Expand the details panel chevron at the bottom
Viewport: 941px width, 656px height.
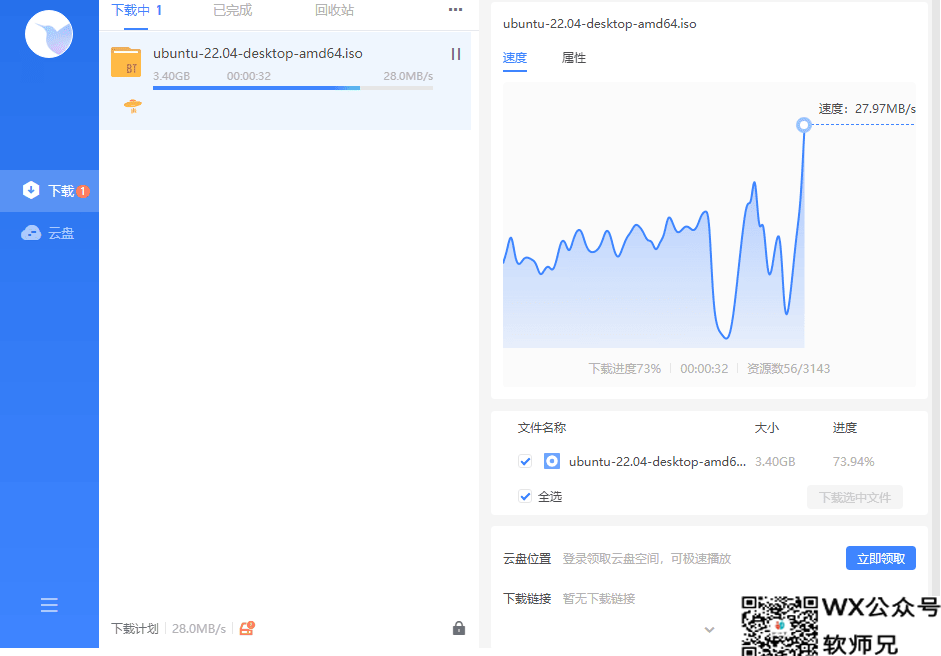(709, 630)
